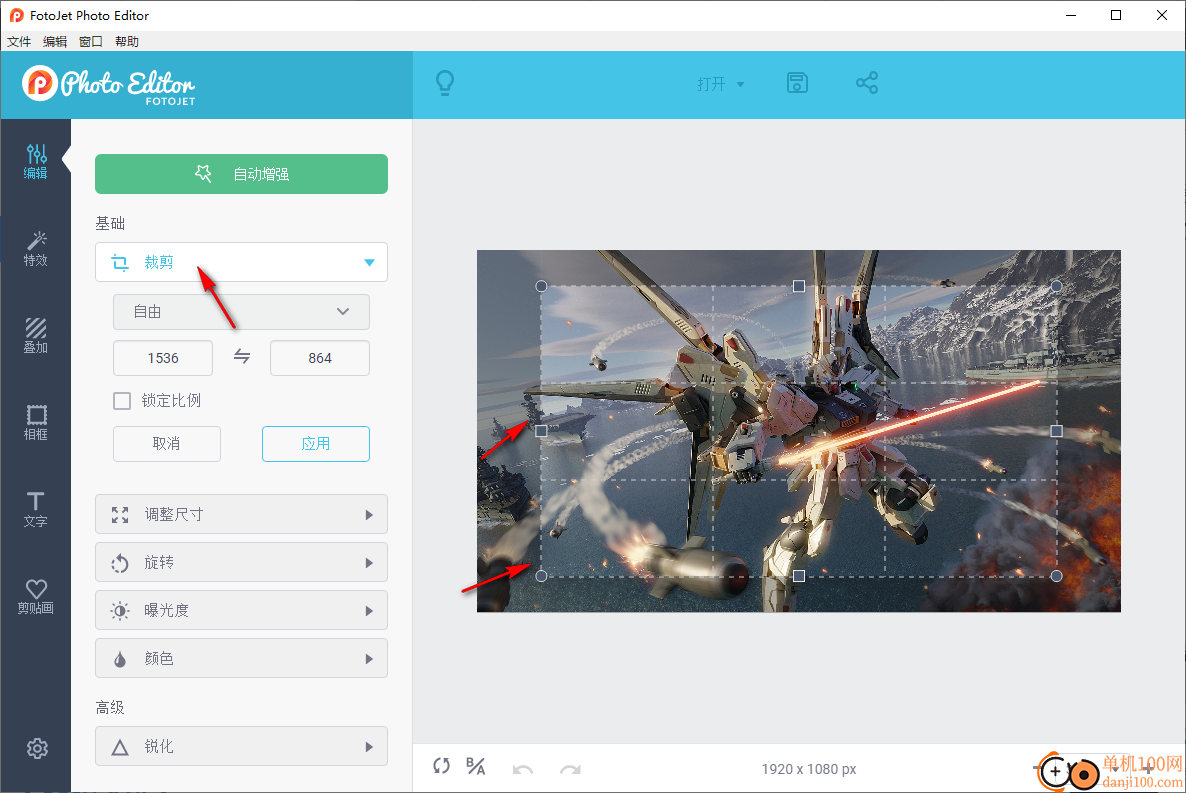Click the share icon

(867, 82)
